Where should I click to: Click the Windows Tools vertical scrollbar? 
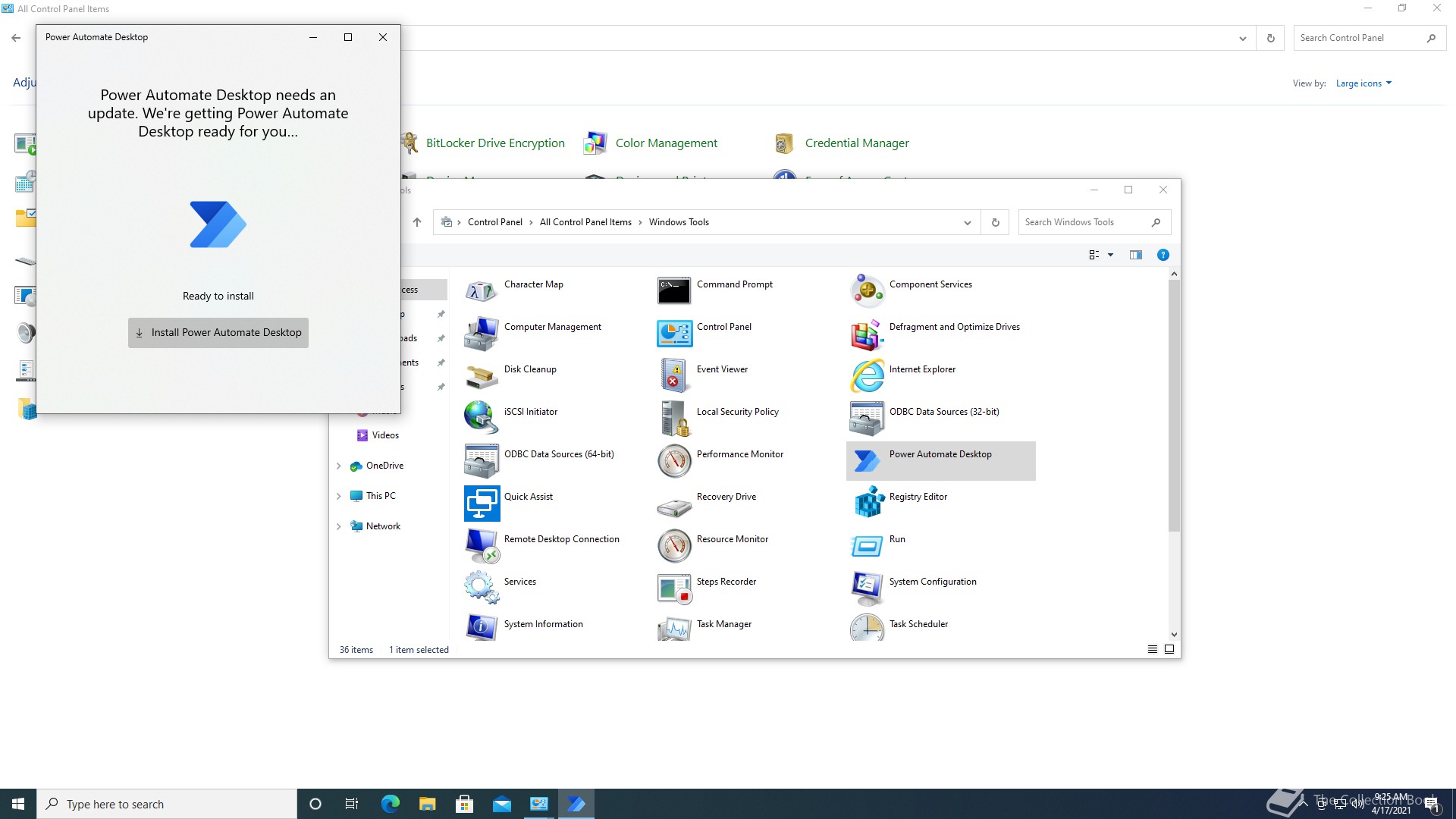(x=1174, y=406)
